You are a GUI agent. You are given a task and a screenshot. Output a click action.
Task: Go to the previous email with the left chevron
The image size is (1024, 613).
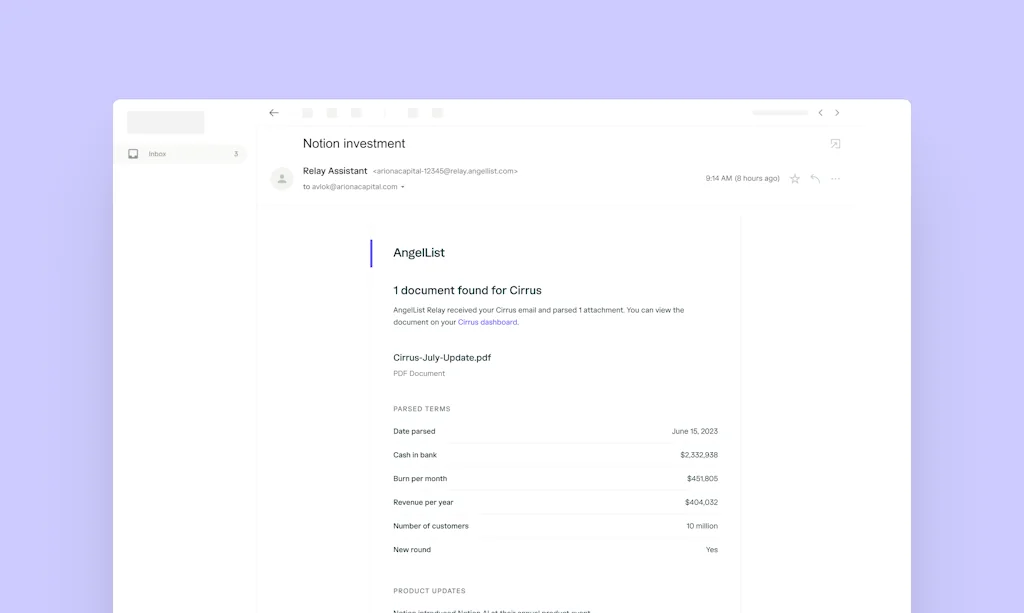tap(820, 113)
